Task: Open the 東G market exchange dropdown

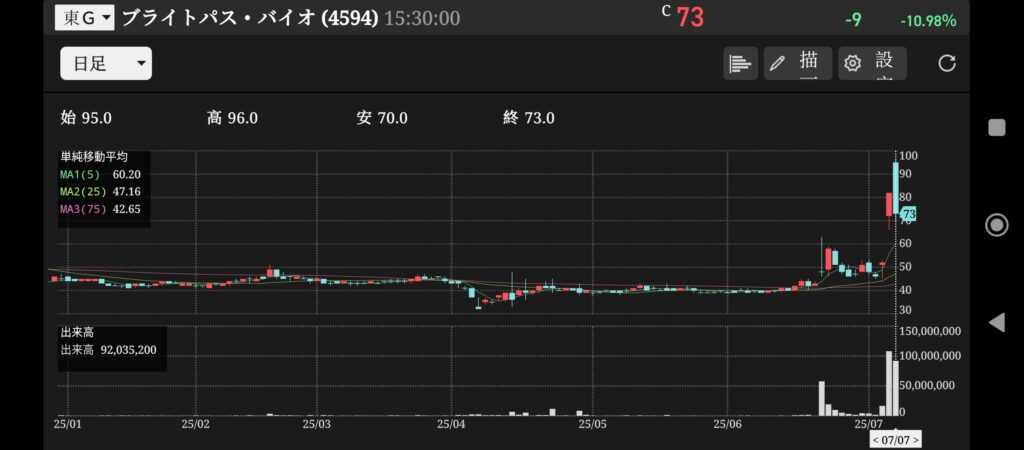Action: 84,18
